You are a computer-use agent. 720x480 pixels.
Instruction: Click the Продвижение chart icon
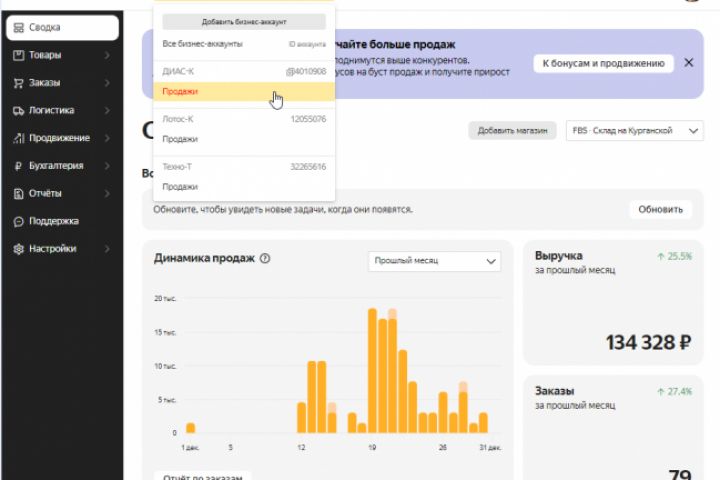click(18, 138)
